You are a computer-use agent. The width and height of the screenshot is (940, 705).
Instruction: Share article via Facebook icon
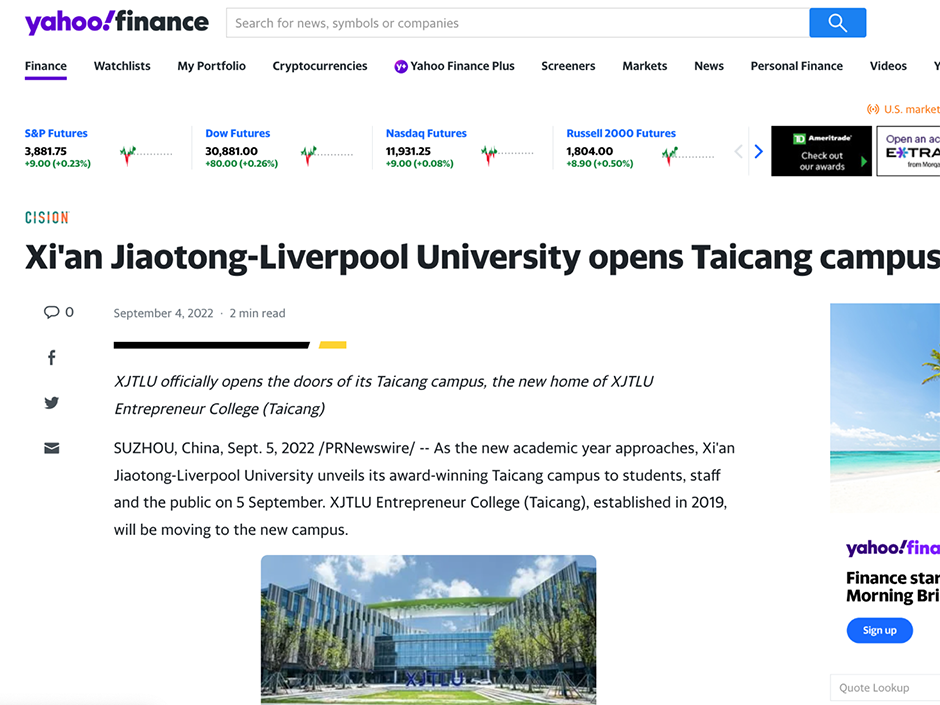pyautogui.click(x=52, y=358)
